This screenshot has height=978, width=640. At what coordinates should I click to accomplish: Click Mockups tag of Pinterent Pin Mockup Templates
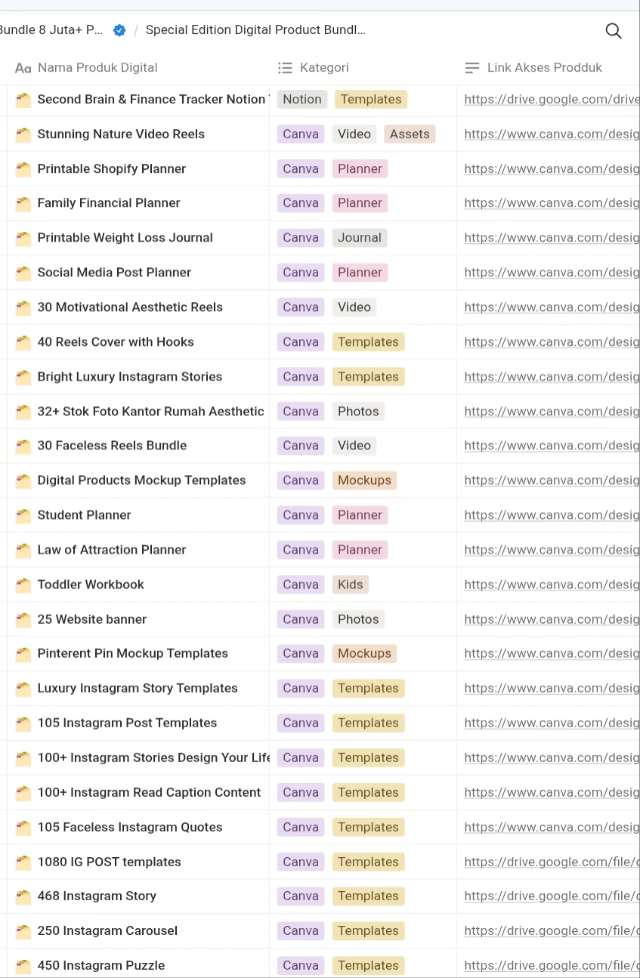364,654
